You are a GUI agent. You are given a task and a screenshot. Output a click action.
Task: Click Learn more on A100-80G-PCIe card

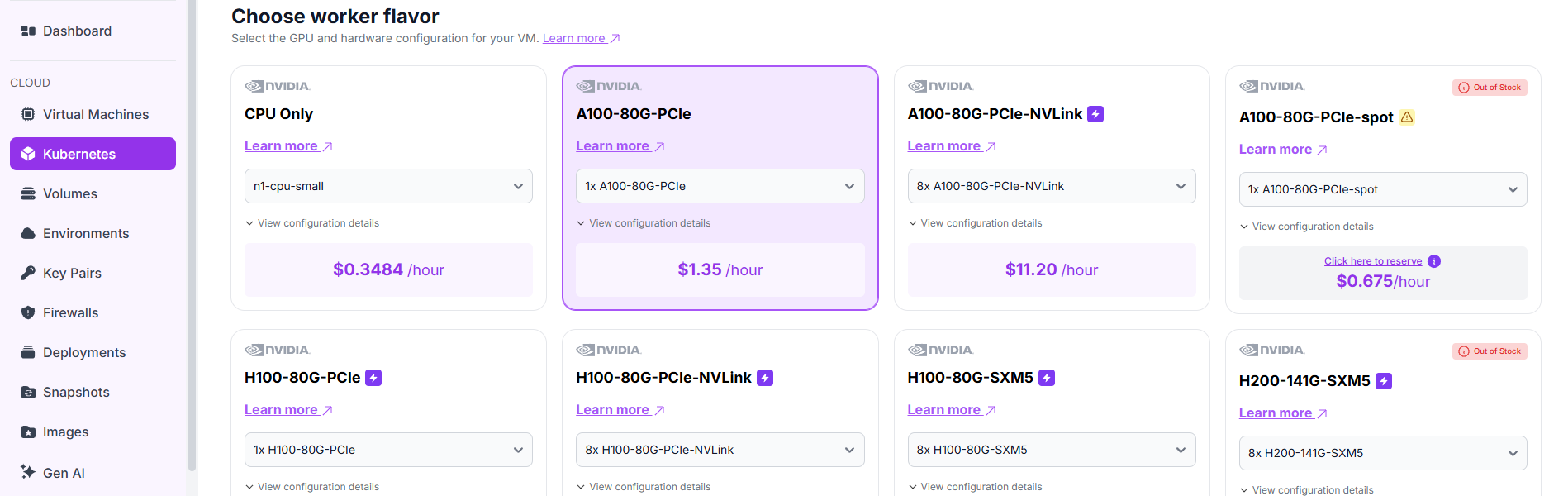point(620,146)
